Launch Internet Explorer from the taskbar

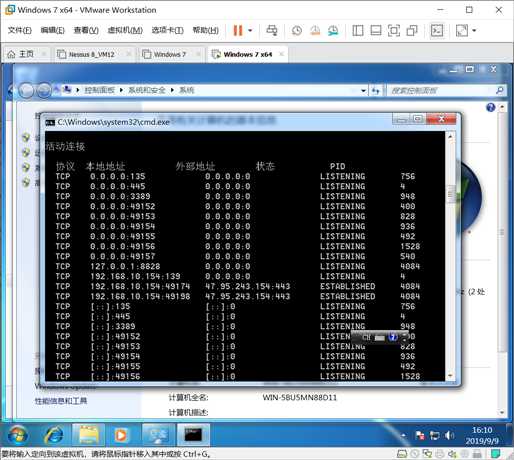click(x=54, y=435)
